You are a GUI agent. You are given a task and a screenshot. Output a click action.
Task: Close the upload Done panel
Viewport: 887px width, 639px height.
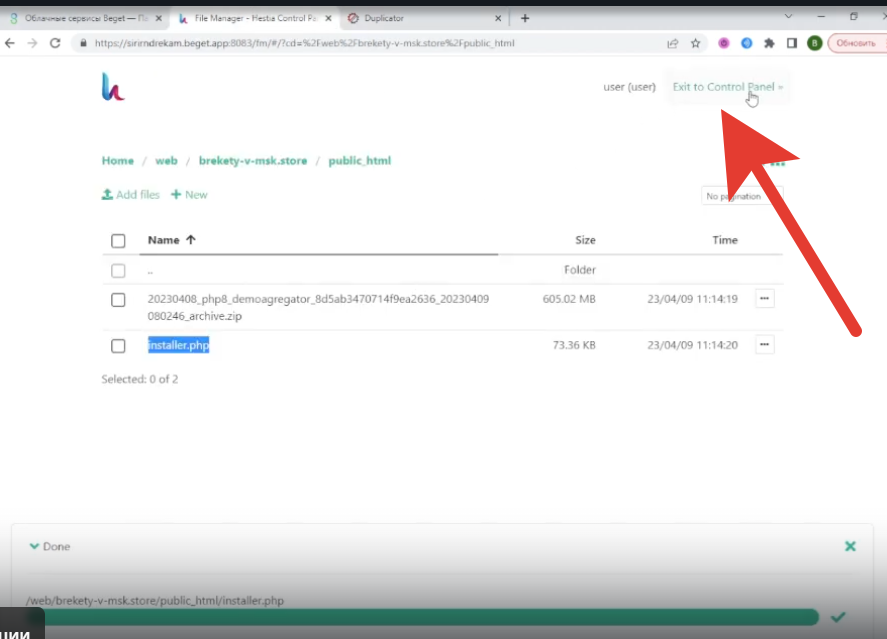(850, 547)
